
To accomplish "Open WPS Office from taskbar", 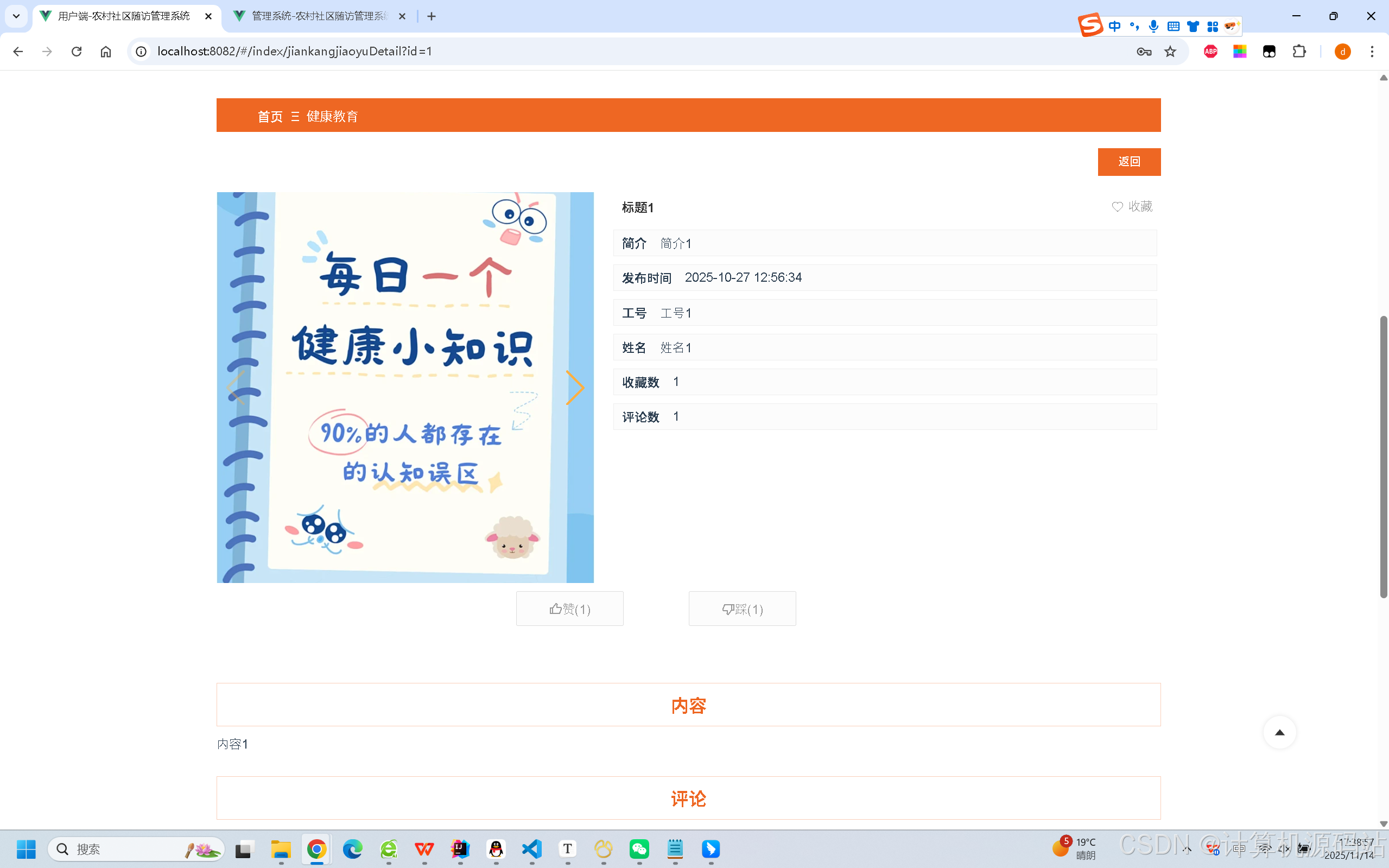I will (424, 848).
